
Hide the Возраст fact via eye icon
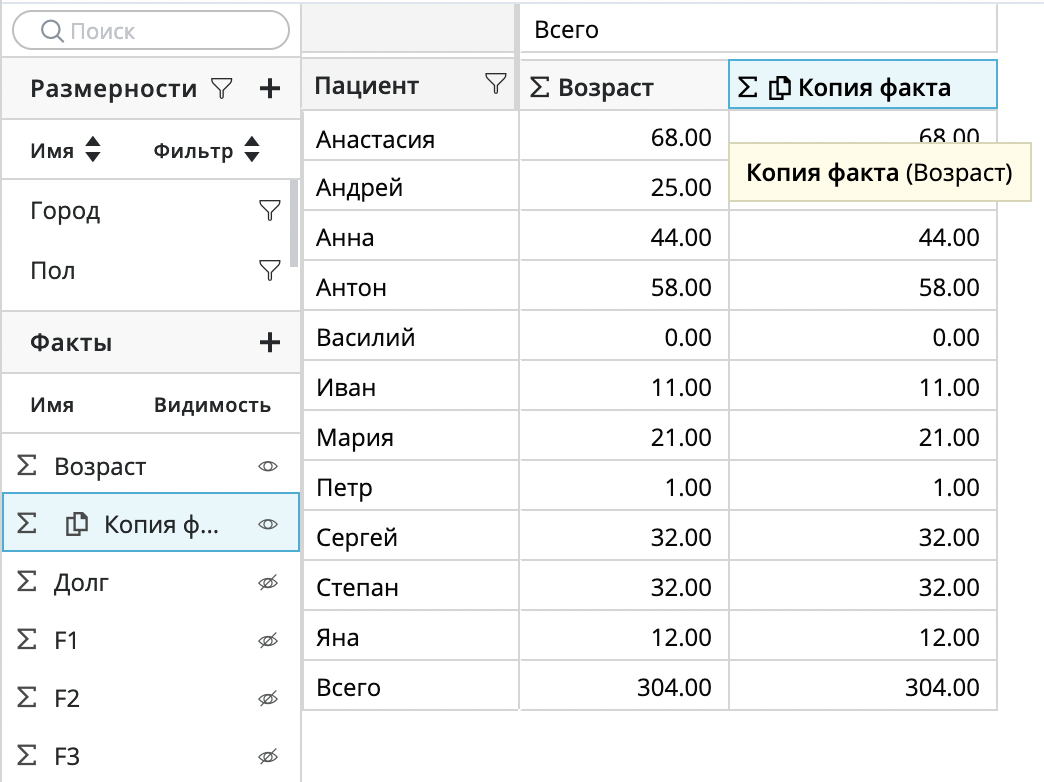[x=268, y=466]
